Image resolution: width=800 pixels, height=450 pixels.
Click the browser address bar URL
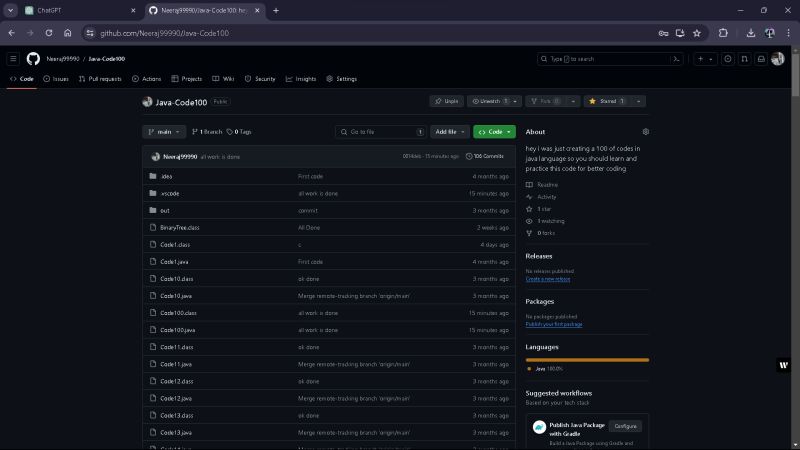coord(164,33)
